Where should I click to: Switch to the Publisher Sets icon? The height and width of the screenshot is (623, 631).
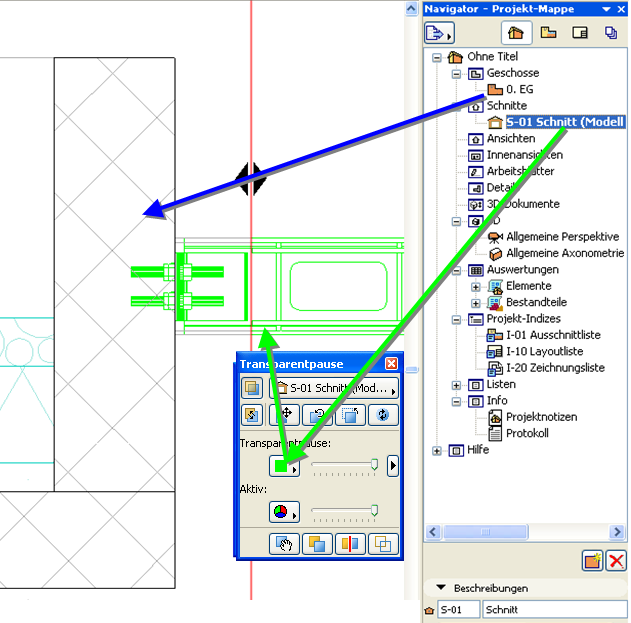(x=611, y=33)
